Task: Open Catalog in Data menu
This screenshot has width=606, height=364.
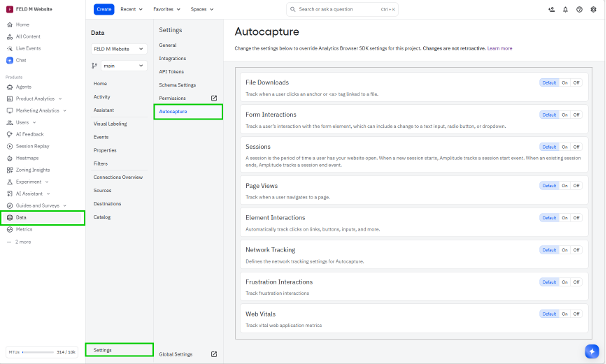Action: 102,217
